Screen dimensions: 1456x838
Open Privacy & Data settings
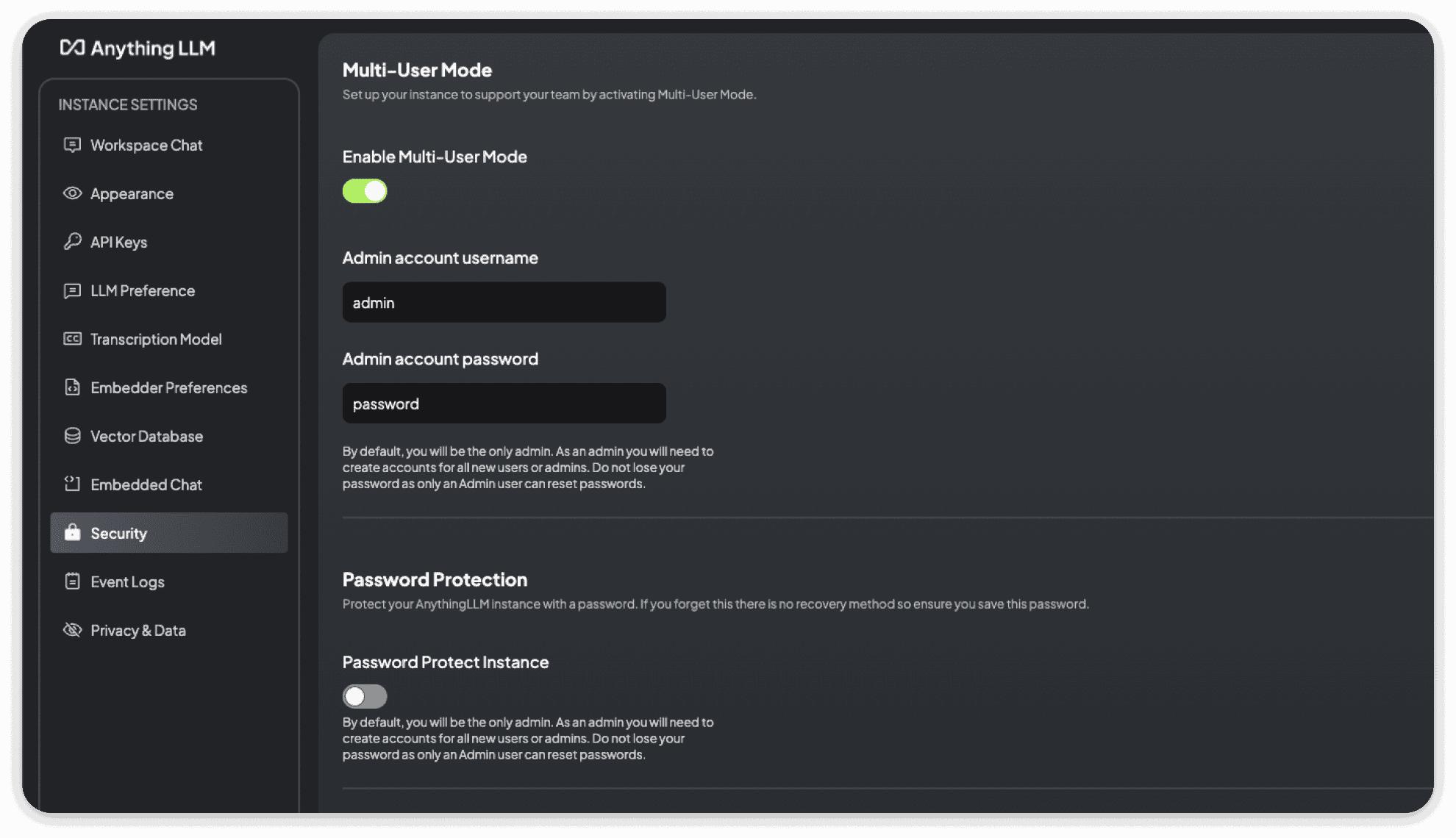click(138, 630)
